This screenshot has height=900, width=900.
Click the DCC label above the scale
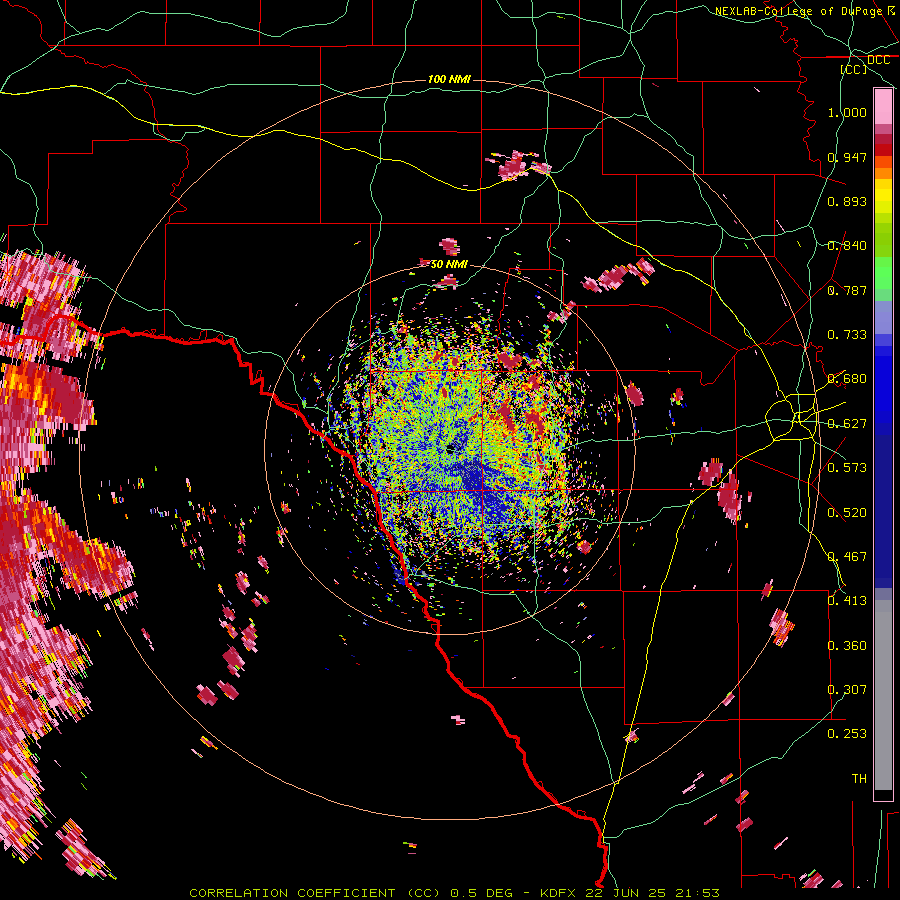[878, 60]
